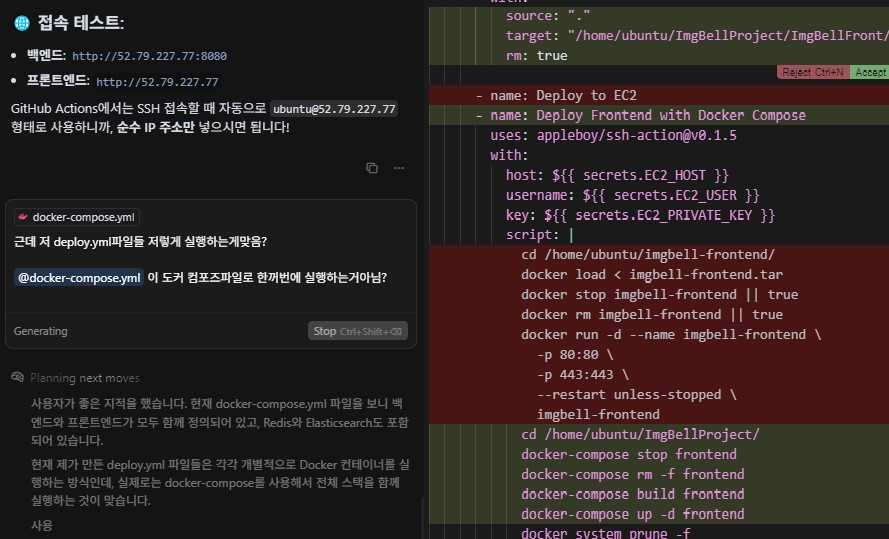
Task: Click the ubuntu@52.79.227.77 inline code
Action: pos(334,109)
